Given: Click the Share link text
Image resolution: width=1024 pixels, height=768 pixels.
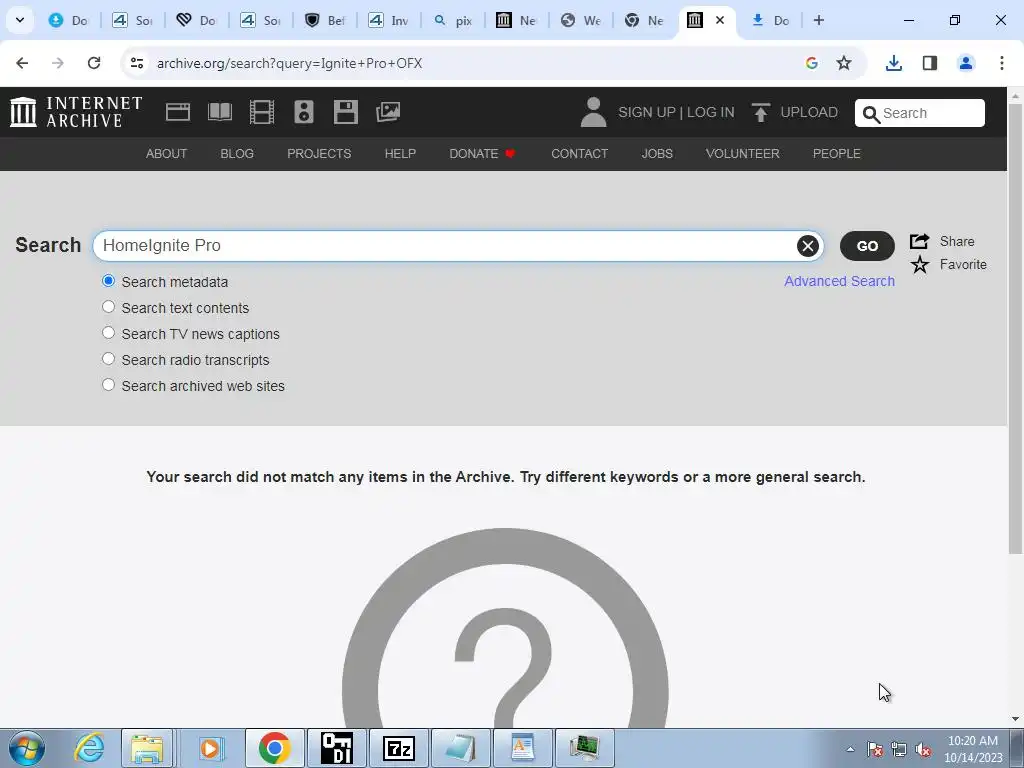Looking at the screenshot, I should point(957,241).
